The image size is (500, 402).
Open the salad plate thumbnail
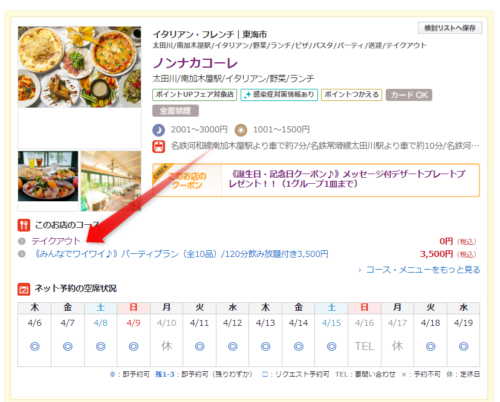(x=48, y=176)
